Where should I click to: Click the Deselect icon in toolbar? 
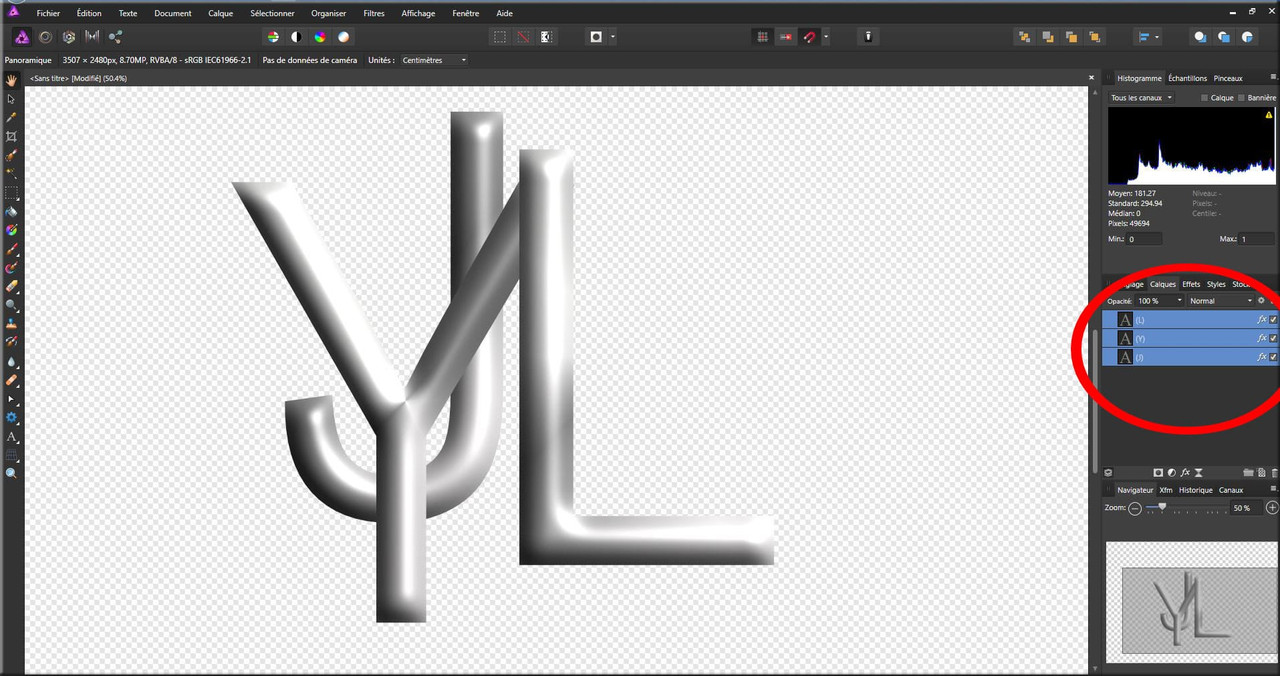pos(523,37)
